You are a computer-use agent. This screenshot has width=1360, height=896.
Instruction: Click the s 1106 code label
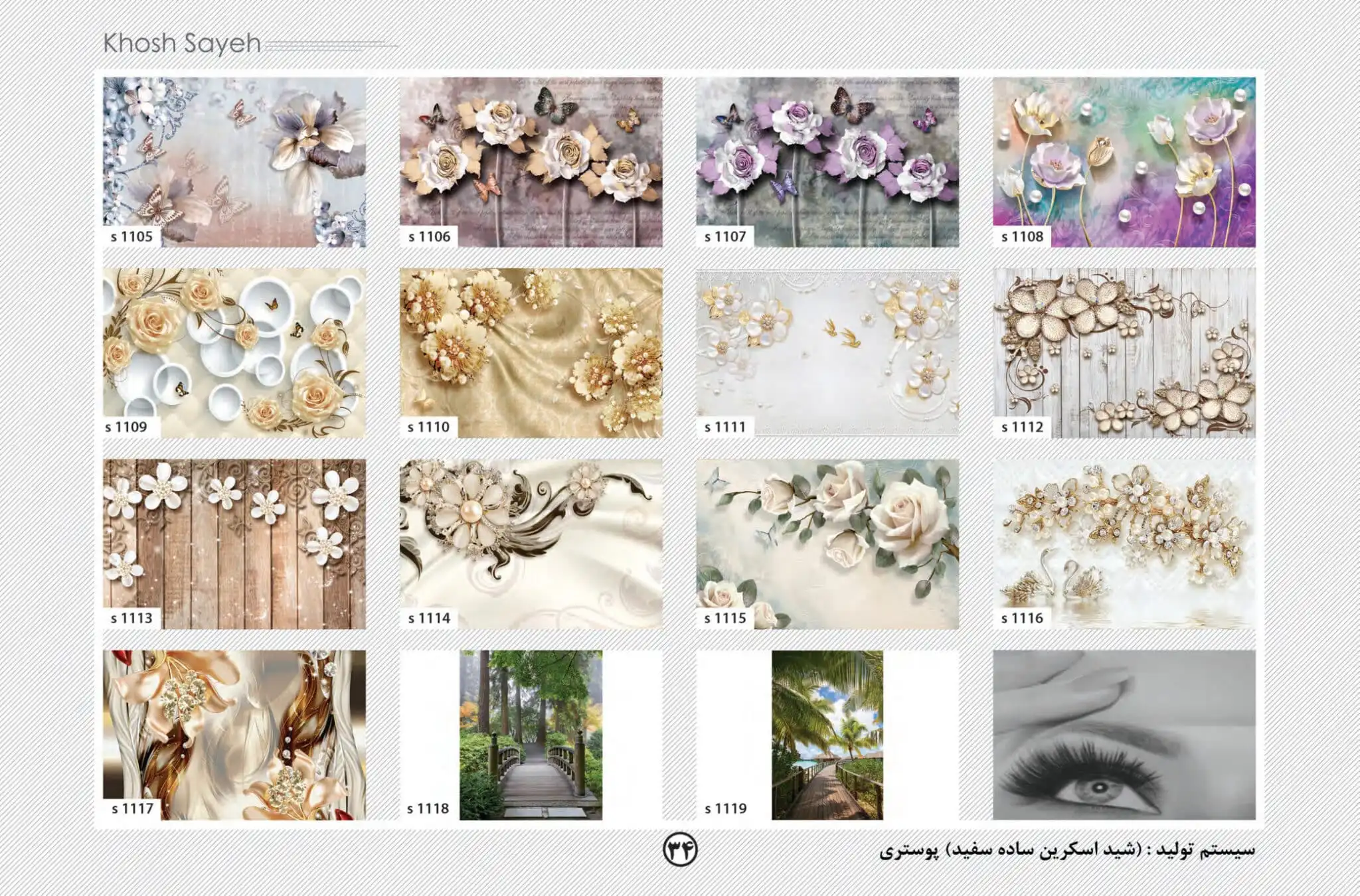pyautogui.click(x=429, y=236)
